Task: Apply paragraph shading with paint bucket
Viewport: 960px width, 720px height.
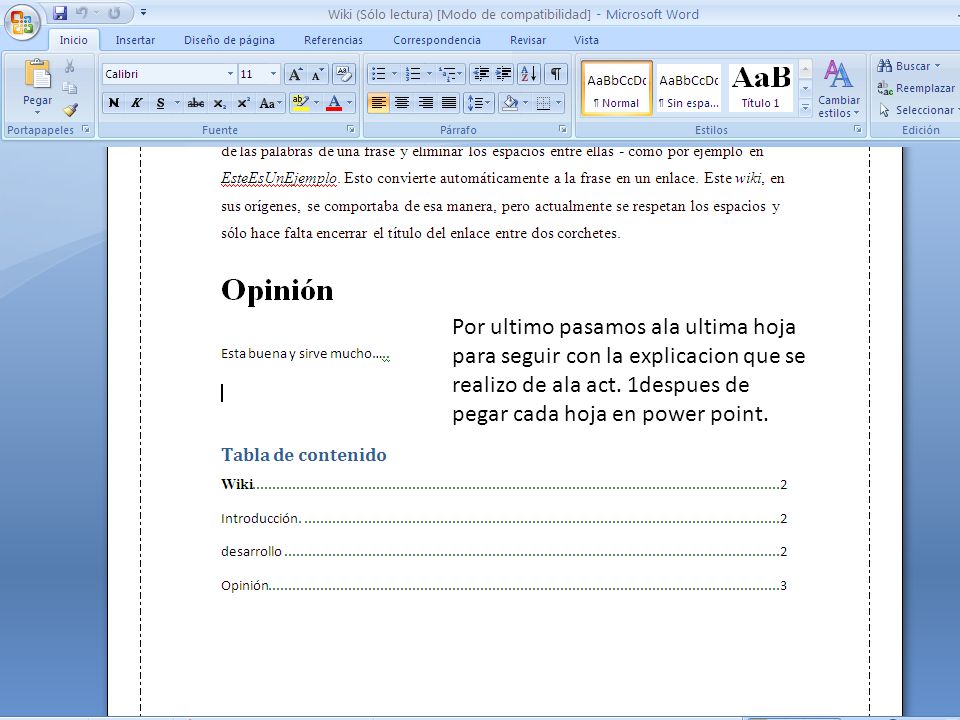Action: click(x=510, y=103)
